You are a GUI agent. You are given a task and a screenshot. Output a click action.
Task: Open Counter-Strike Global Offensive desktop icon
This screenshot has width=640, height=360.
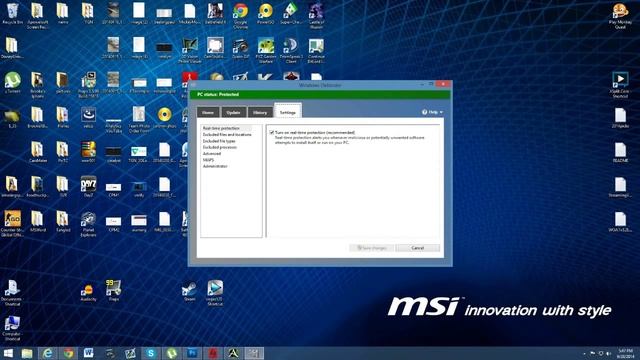coord(12,224)
